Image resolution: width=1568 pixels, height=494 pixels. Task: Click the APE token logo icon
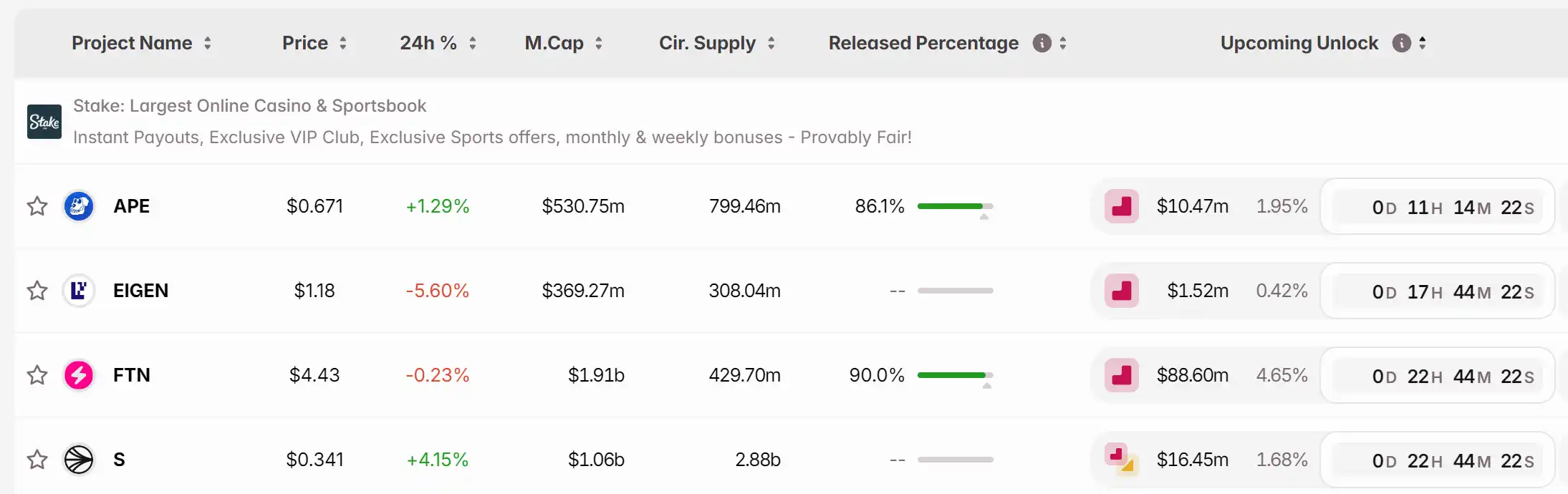79,206
